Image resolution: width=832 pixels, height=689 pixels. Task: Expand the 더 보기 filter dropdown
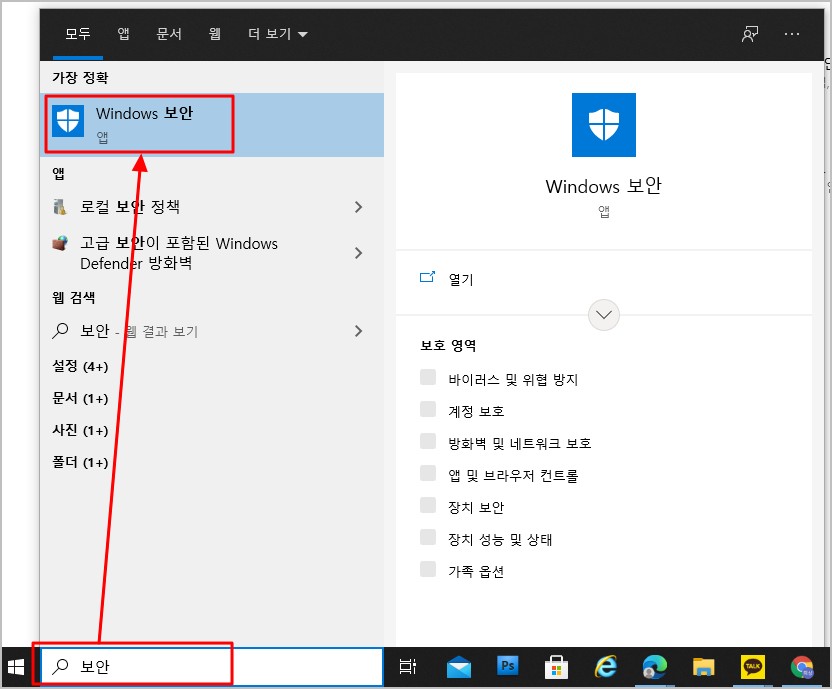click(278, 34)
